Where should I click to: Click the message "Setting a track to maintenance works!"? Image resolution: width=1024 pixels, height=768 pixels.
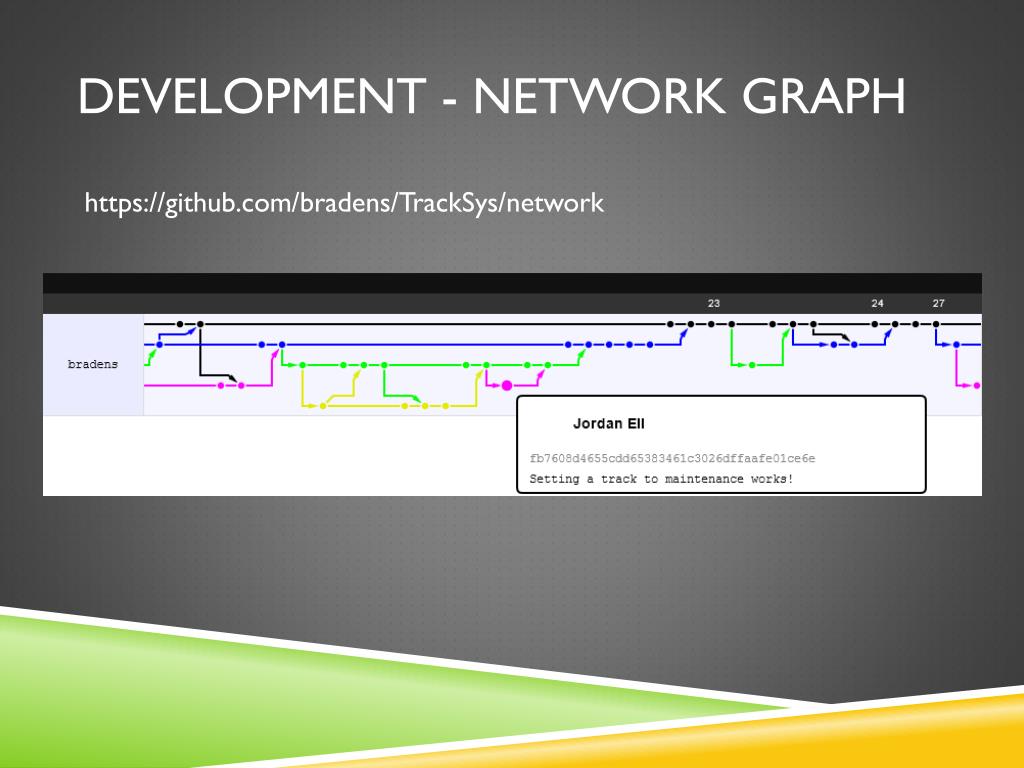(x=661, y=479)
